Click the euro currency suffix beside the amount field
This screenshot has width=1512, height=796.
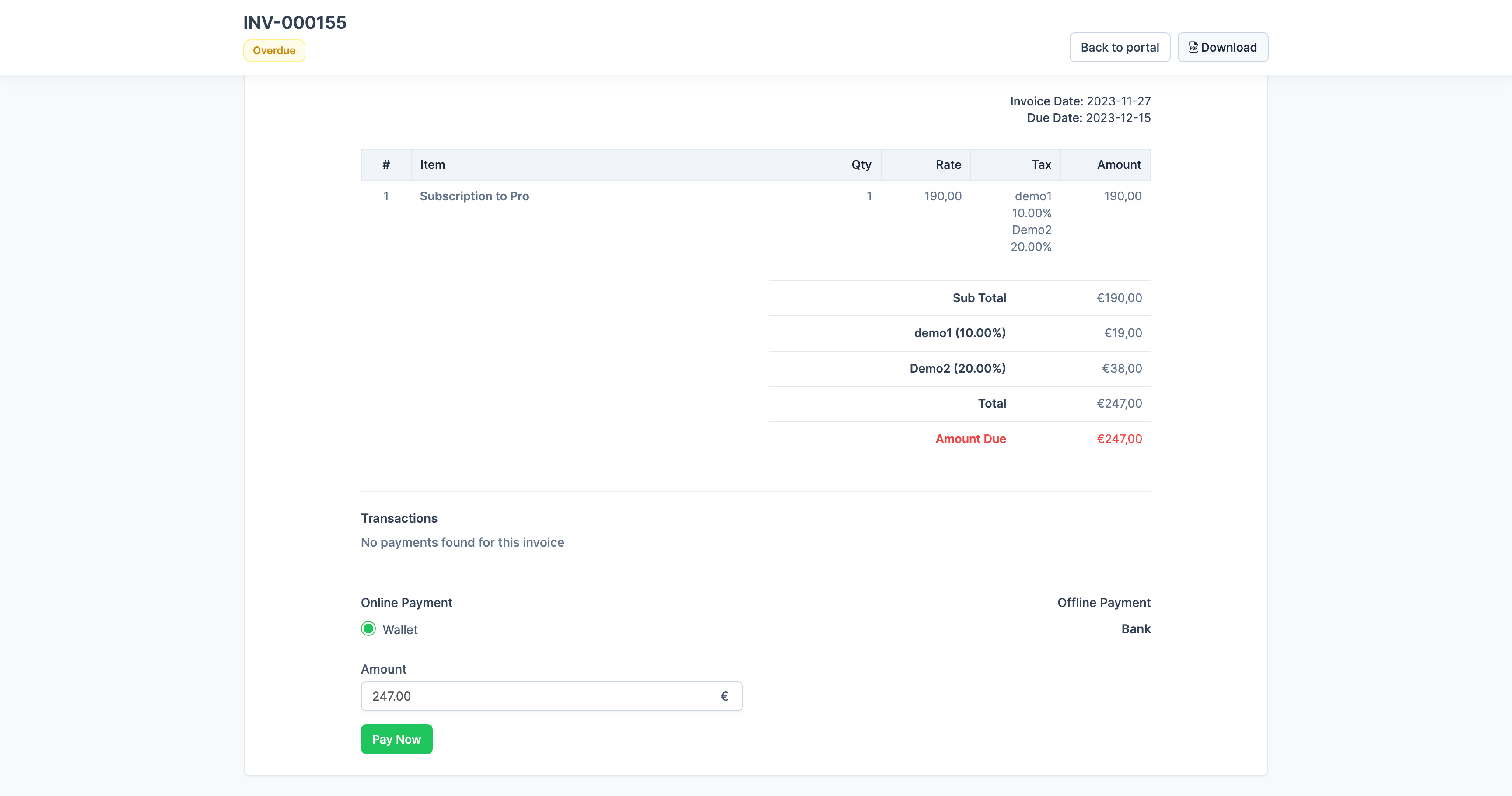point(724,696)
